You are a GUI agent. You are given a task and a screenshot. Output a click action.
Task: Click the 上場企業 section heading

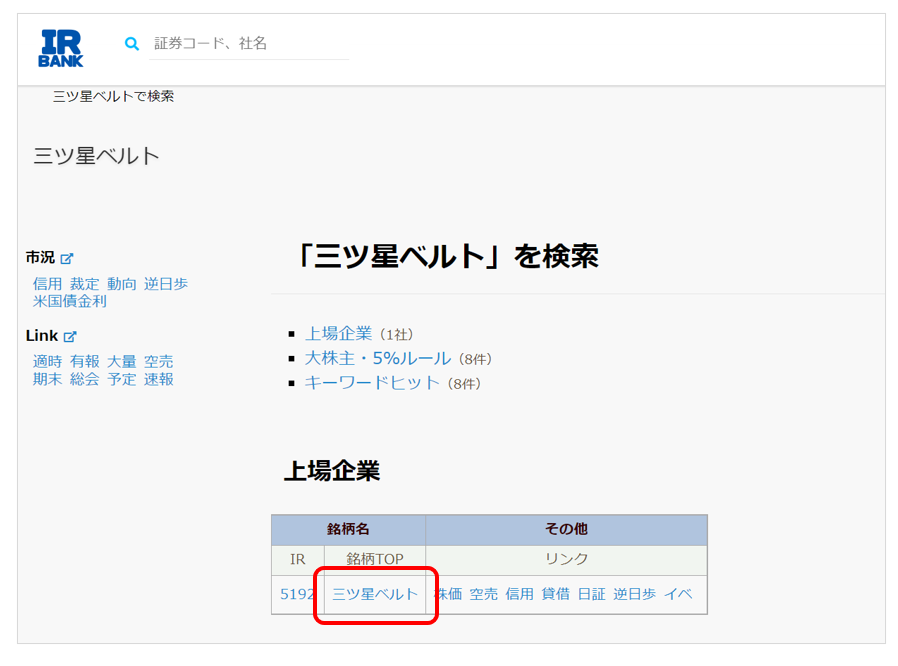332,471
